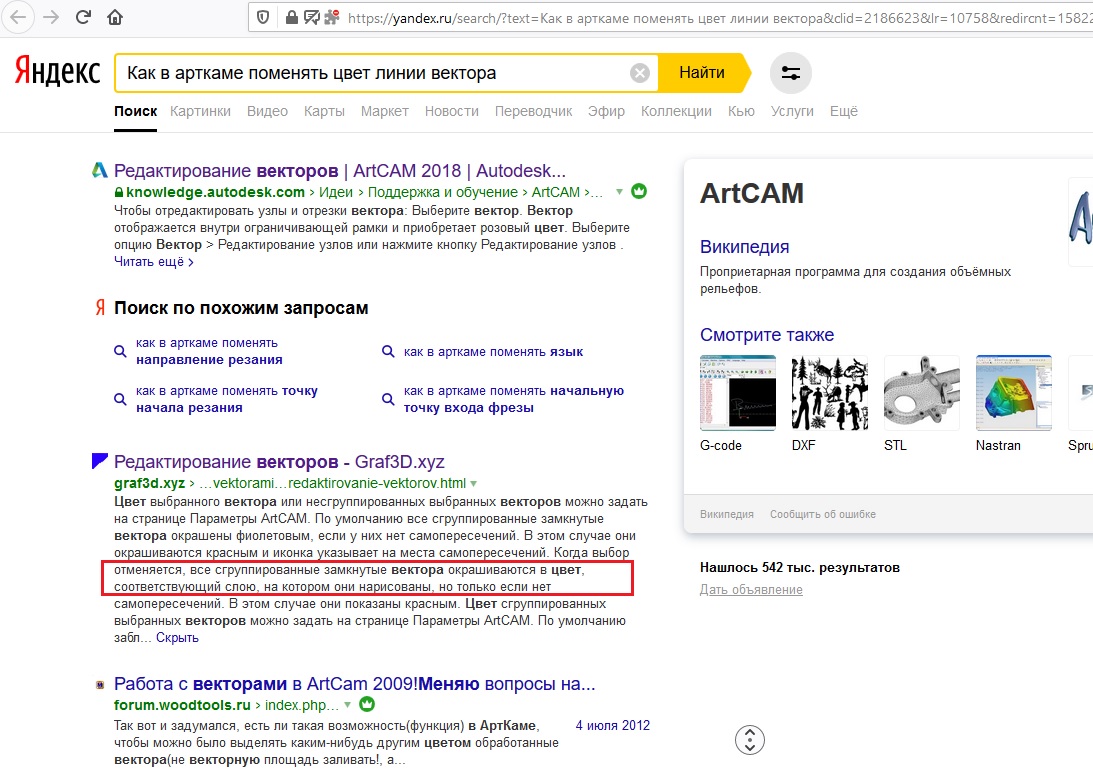Open the browser home page icon

pyautogui.click(x=115, y=17)
